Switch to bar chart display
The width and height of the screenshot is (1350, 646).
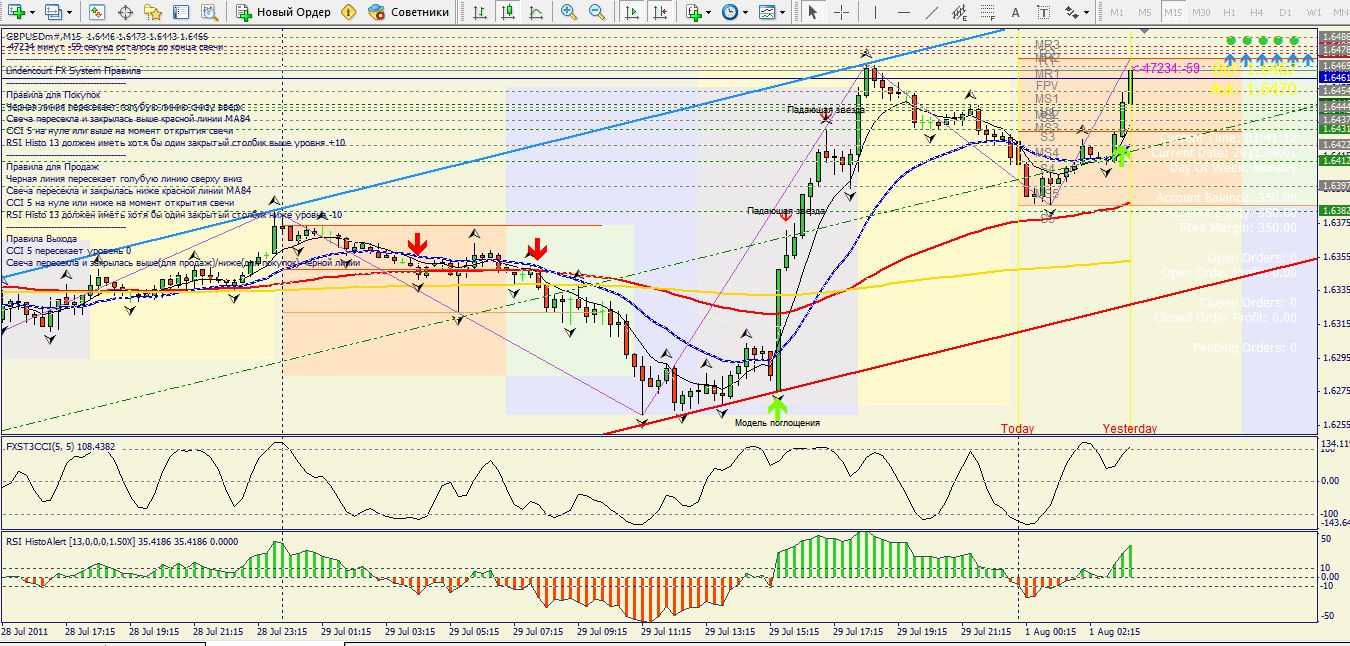480,12
